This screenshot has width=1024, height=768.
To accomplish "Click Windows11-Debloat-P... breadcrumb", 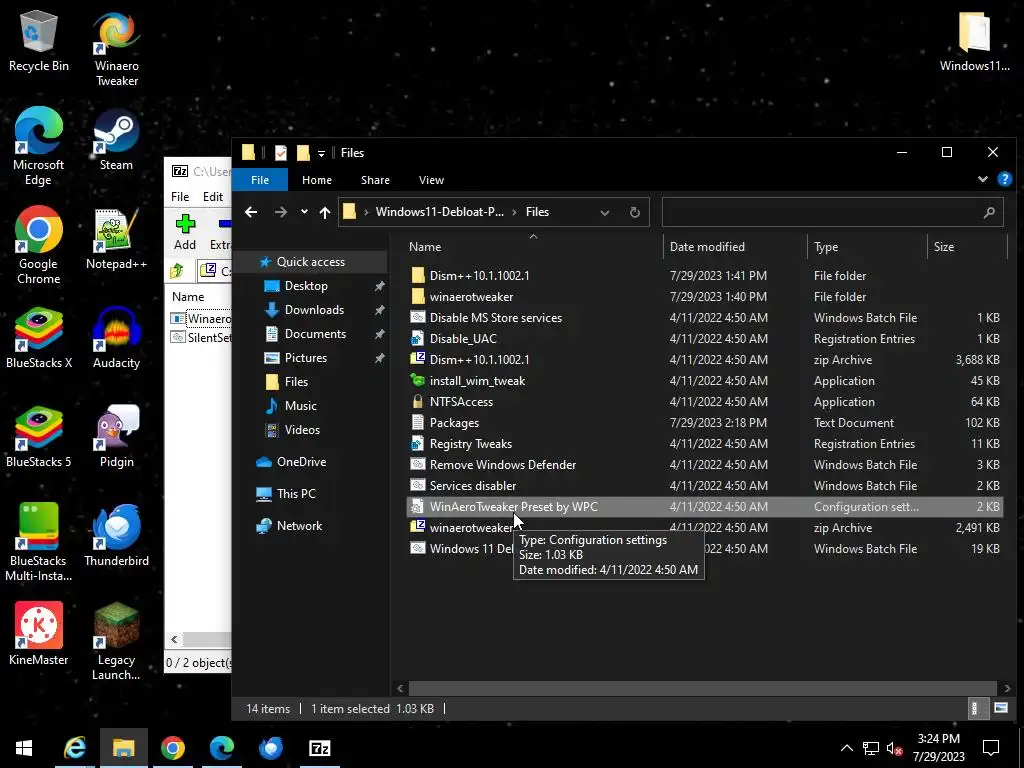I will pyautogui.click(x=440, y=212).
